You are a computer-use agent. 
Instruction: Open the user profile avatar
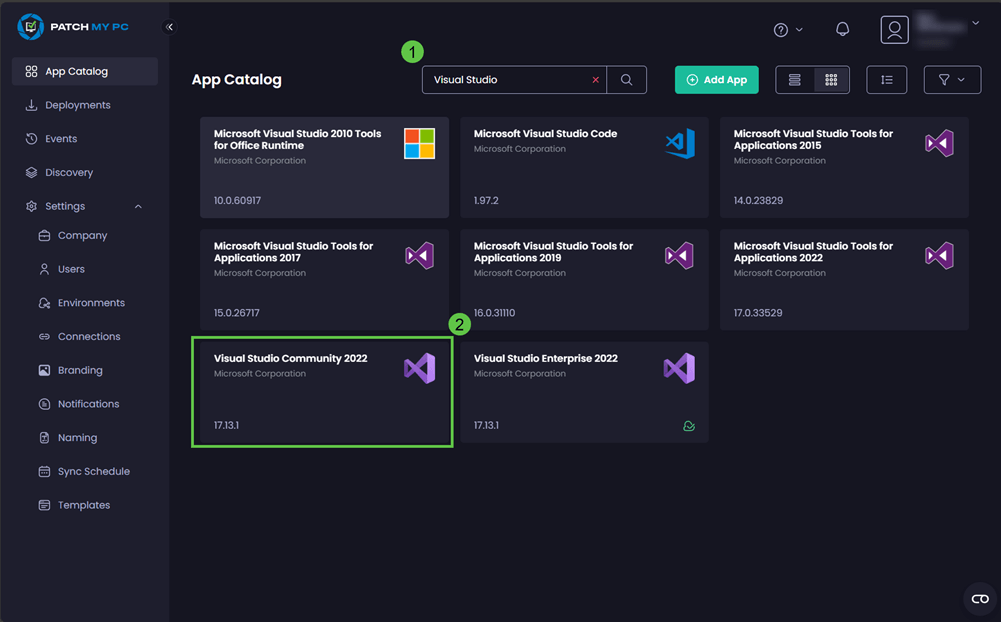pyautogui.click(x=894, y=29)
